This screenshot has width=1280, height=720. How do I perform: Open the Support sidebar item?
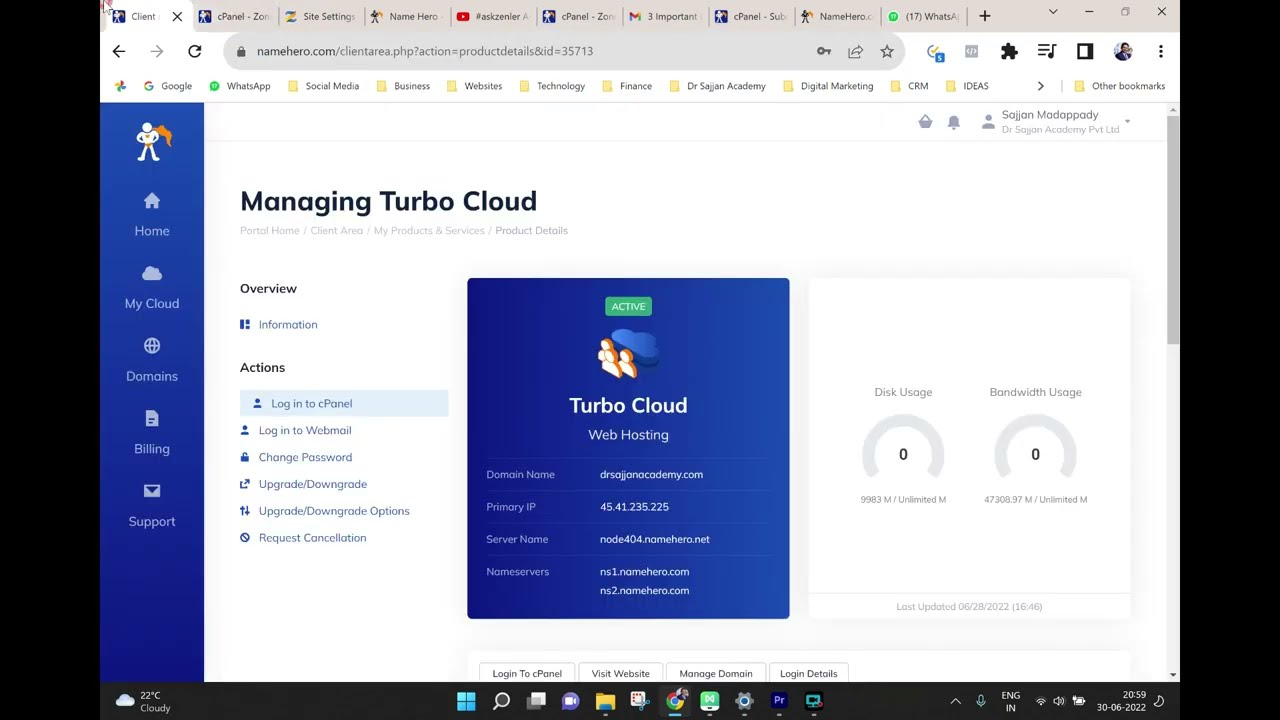coord(152,506)
